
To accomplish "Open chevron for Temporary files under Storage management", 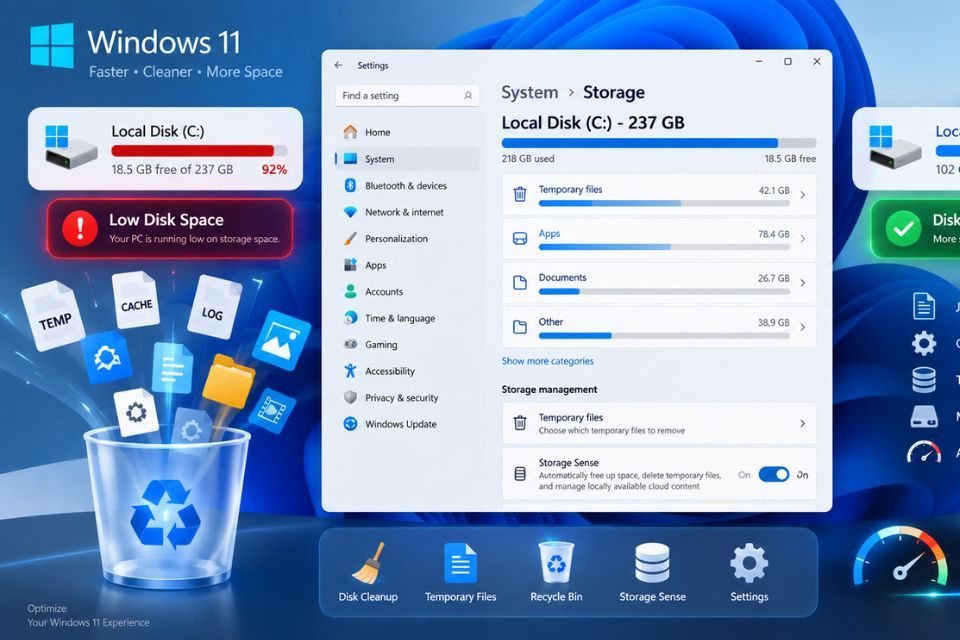I will [x=803, y=423].
